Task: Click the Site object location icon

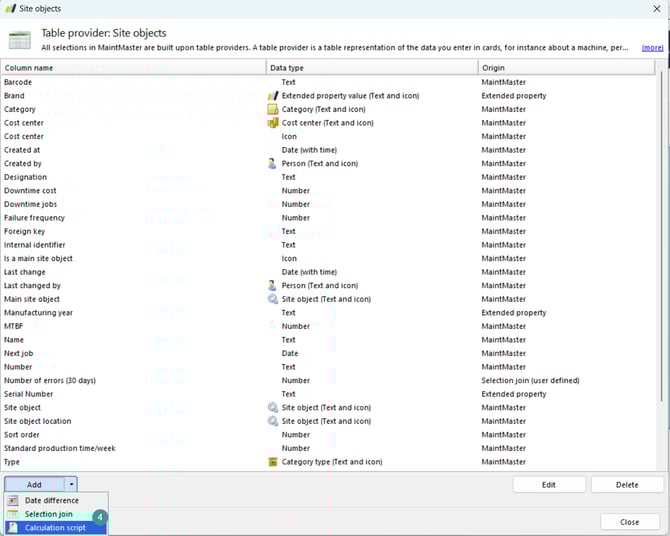Action: (272, 421)
